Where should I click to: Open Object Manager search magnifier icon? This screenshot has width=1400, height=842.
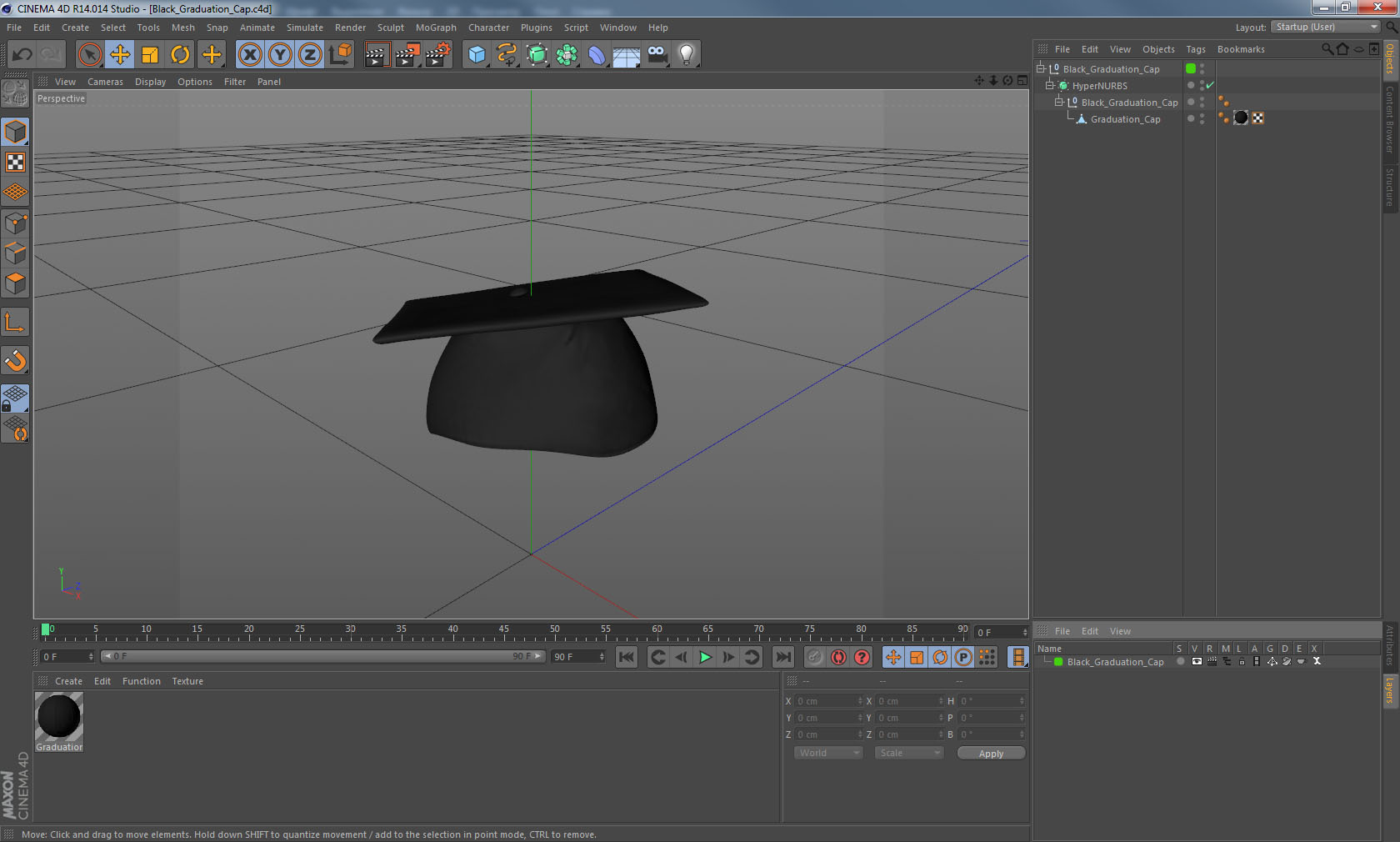point(1327,49)
